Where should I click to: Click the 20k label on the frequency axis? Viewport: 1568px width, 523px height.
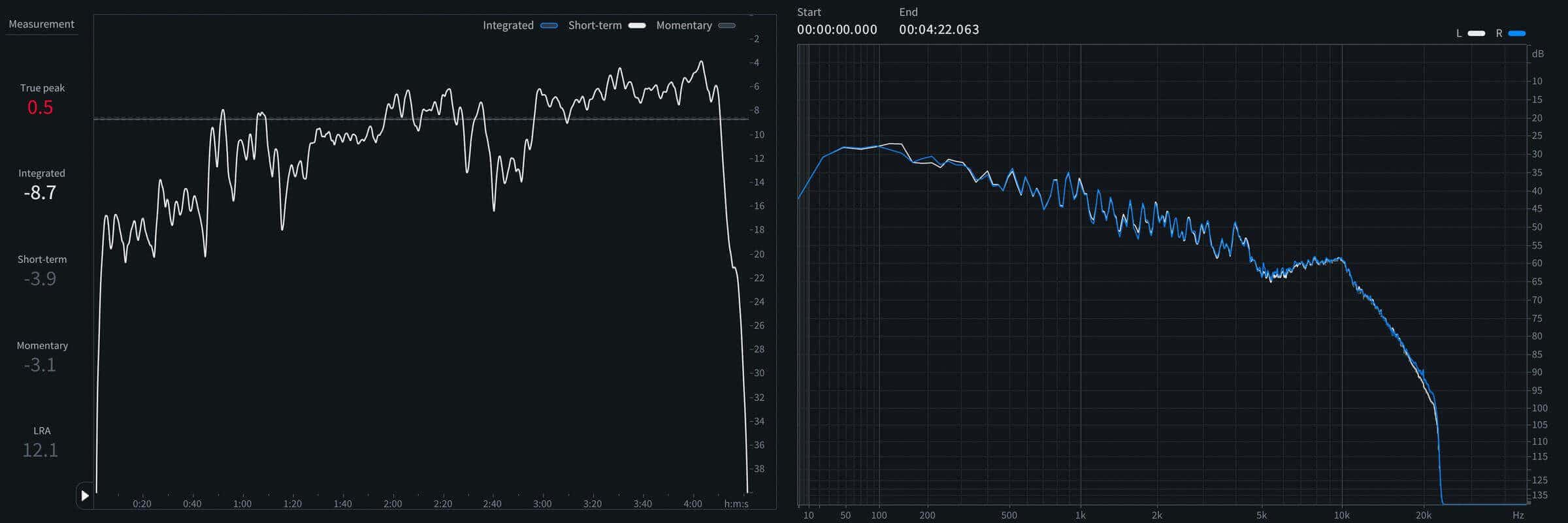(x=1424, y=515)
